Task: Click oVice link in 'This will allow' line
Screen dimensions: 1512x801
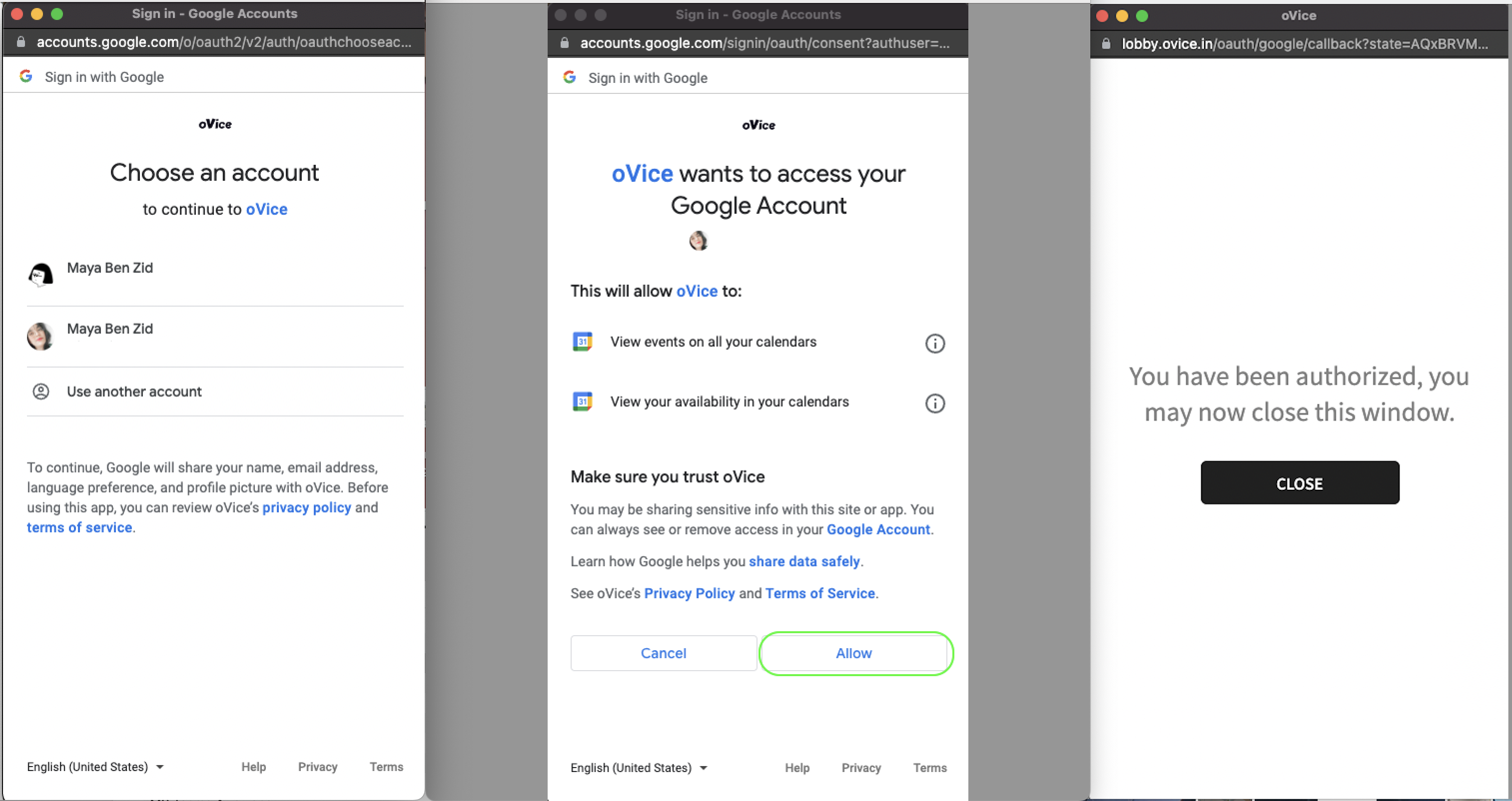Action: (697, 291)
